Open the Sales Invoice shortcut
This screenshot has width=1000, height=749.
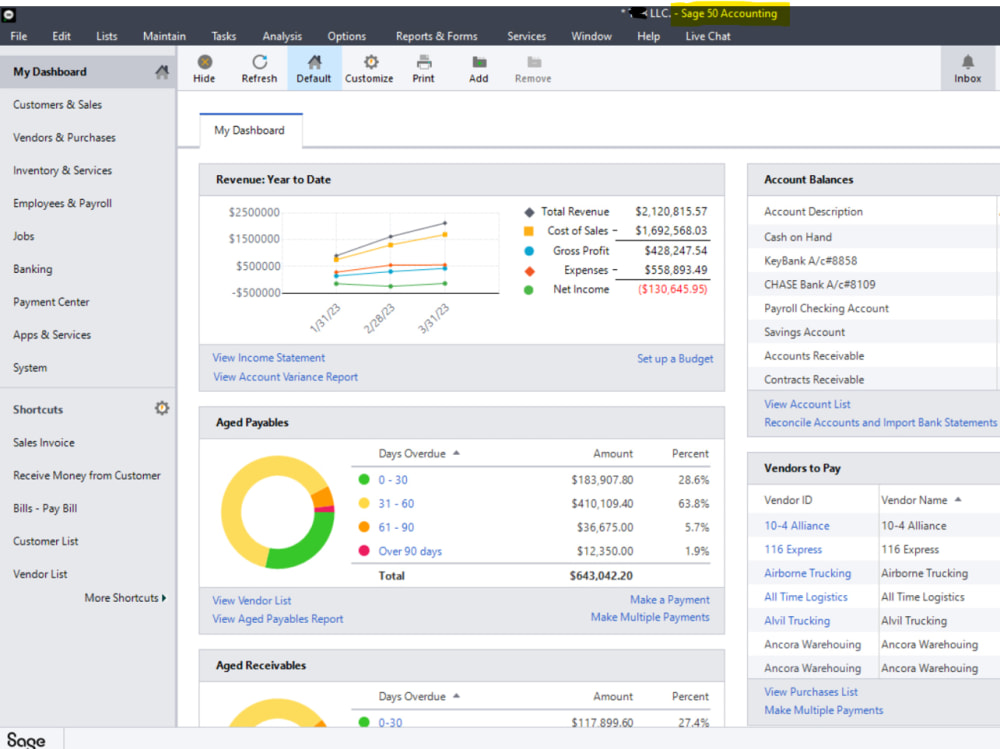44,443
